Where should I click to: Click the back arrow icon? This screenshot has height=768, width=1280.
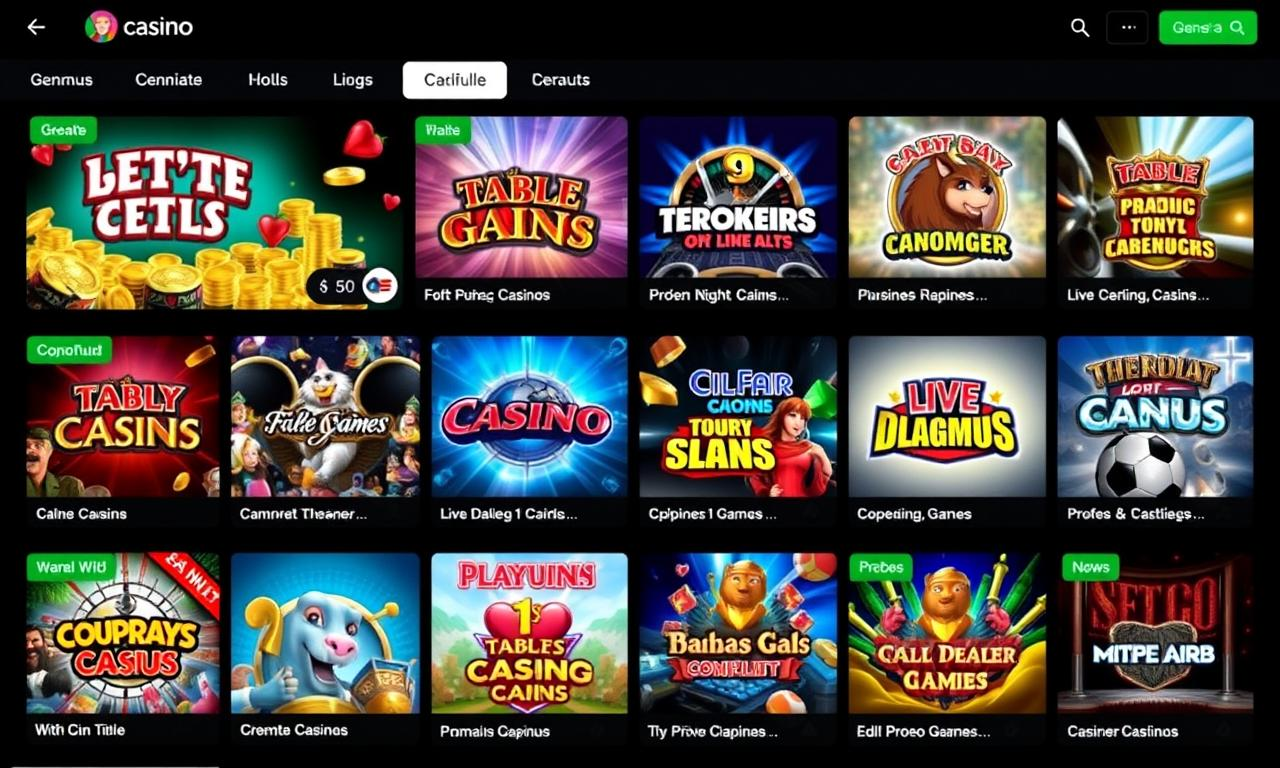click(36, 27)
